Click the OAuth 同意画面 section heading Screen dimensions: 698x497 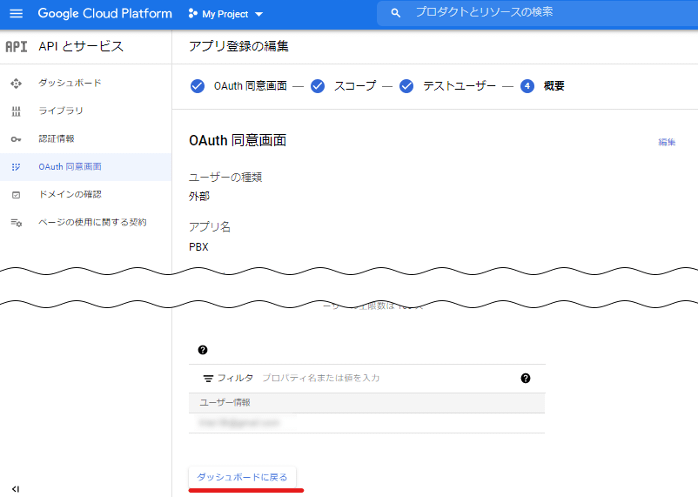[238, 140]
